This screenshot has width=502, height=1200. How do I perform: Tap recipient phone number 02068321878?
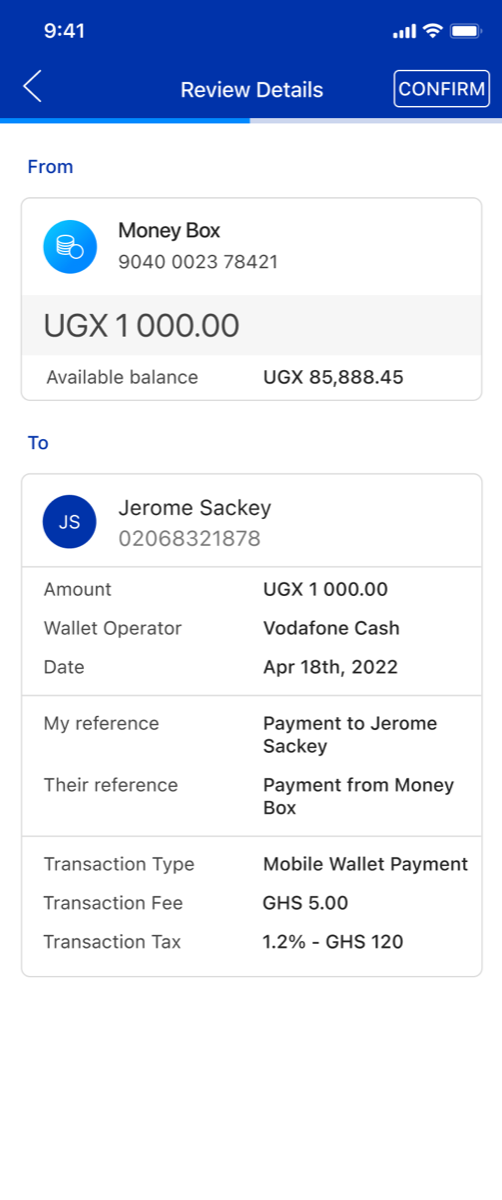tap(189, 539)
